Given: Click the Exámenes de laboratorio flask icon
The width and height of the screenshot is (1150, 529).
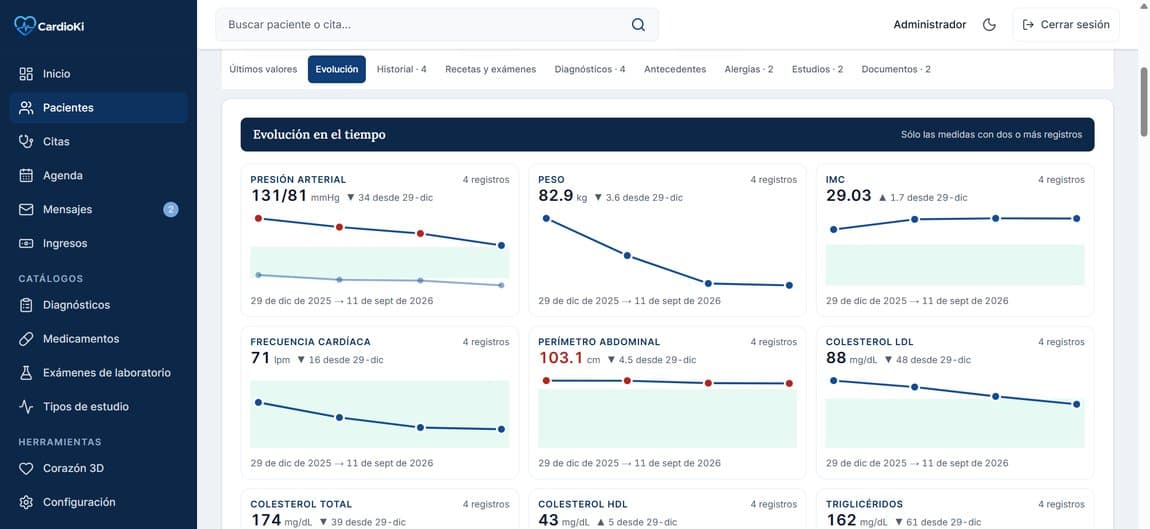Looking at the screenshot, I should 26,373.
